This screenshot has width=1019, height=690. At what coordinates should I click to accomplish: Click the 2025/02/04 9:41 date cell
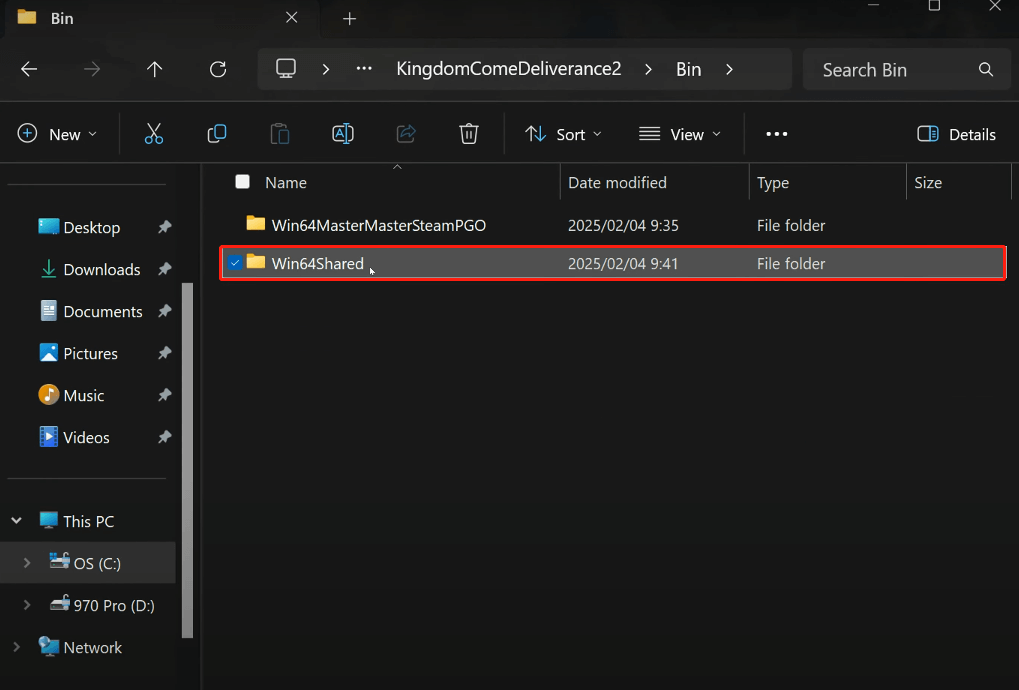(623, 263)
